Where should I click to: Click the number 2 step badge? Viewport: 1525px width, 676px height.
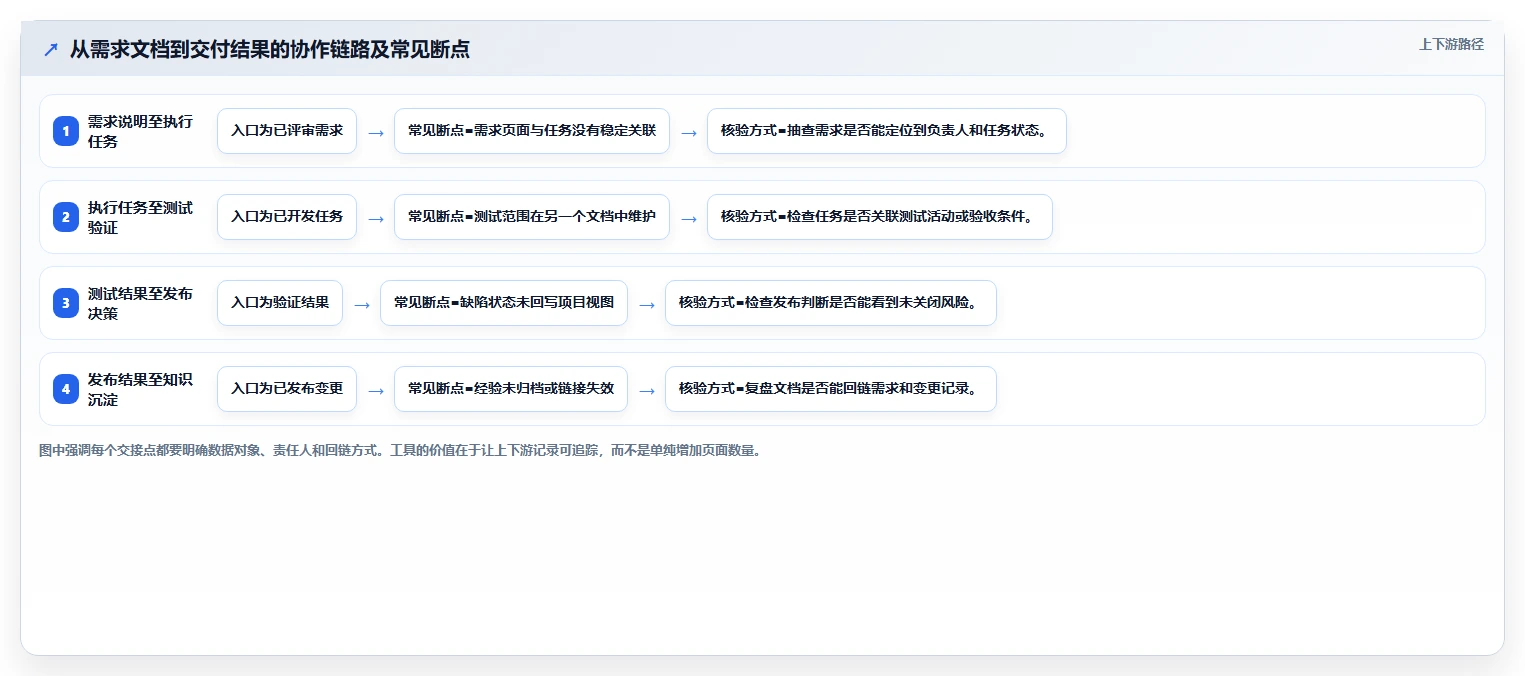point(66,217)
